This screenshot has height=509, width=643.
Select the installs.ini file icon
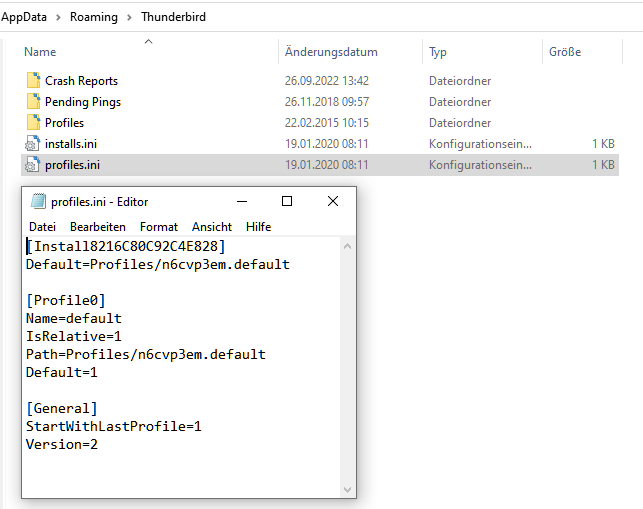[33, 144]
